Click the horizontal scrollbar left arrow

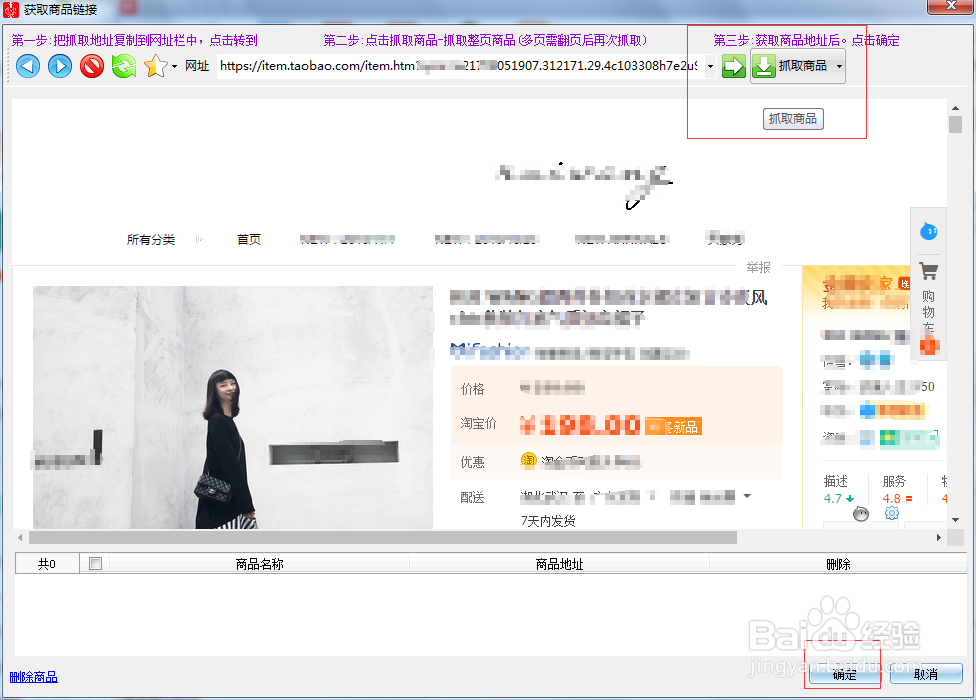pyautogui.click(x=20, y=537)
